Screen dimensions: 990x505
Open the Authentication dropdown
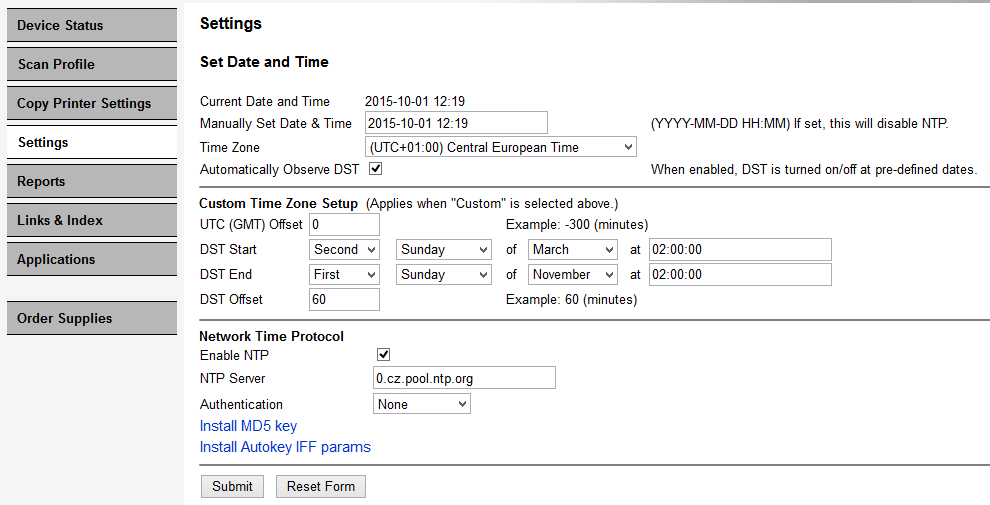[x=421, y=404]
